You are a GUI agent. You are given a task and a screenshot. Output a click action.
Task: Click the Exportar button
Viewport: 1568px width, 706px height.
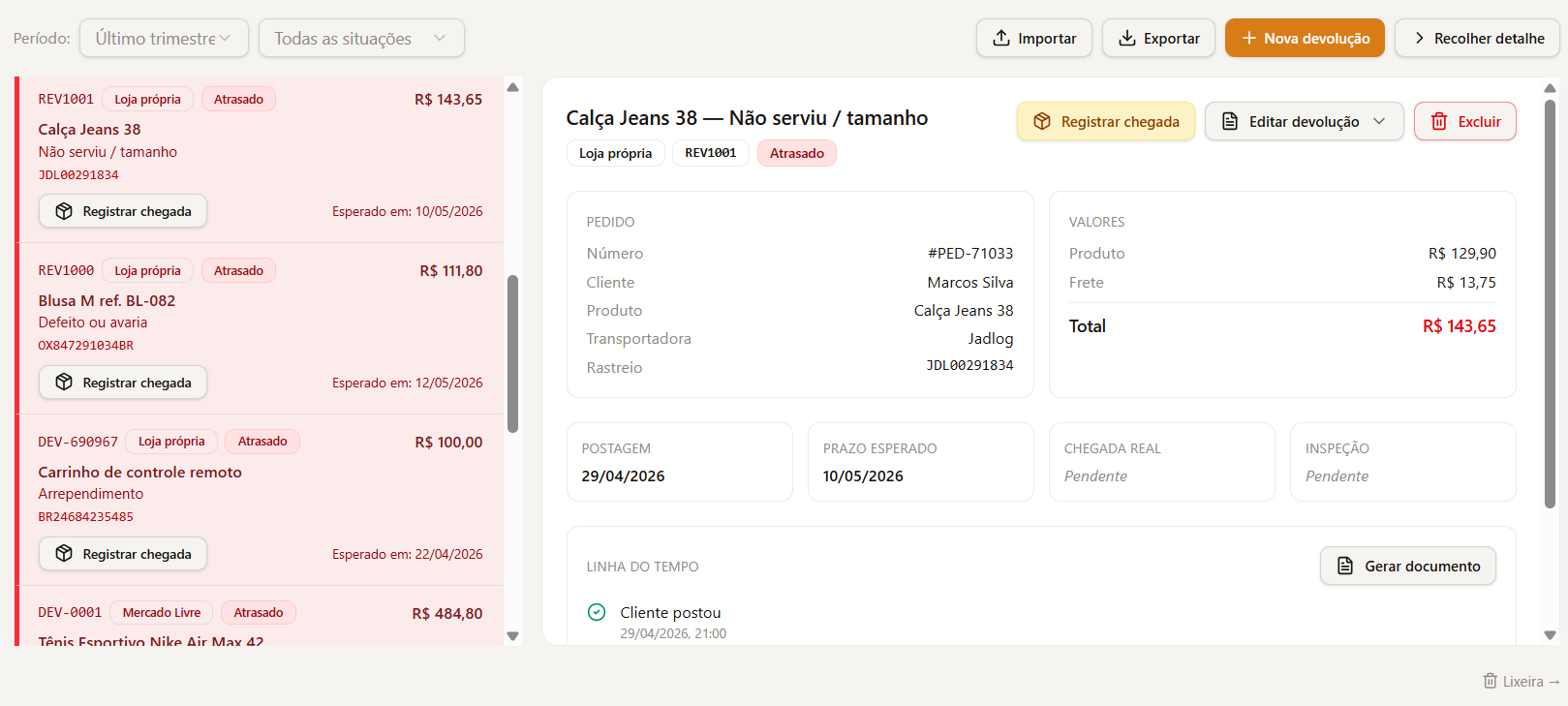point(1158,38)
